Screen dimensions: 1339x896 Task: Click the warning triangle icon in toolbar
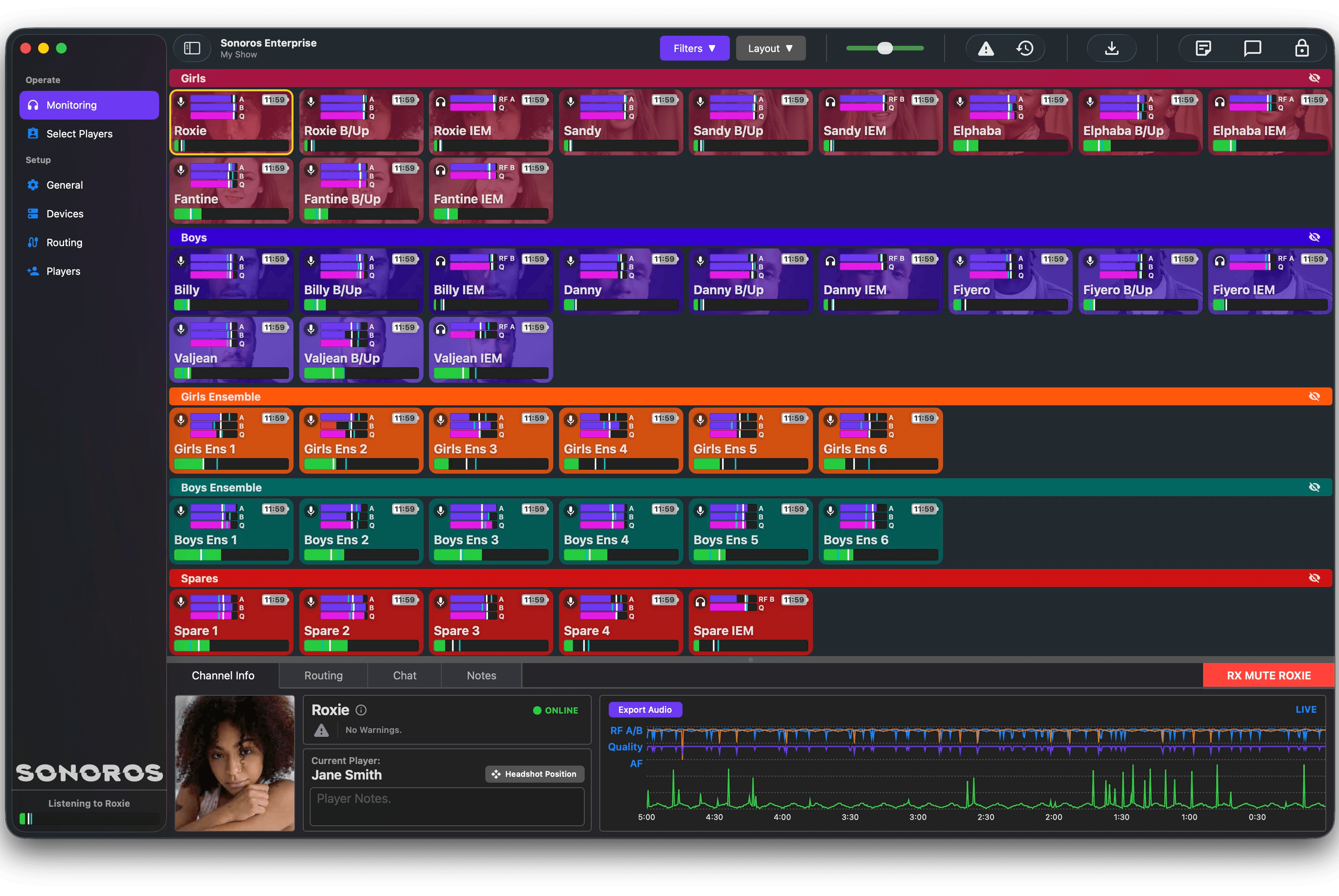(x=985, y=49)
